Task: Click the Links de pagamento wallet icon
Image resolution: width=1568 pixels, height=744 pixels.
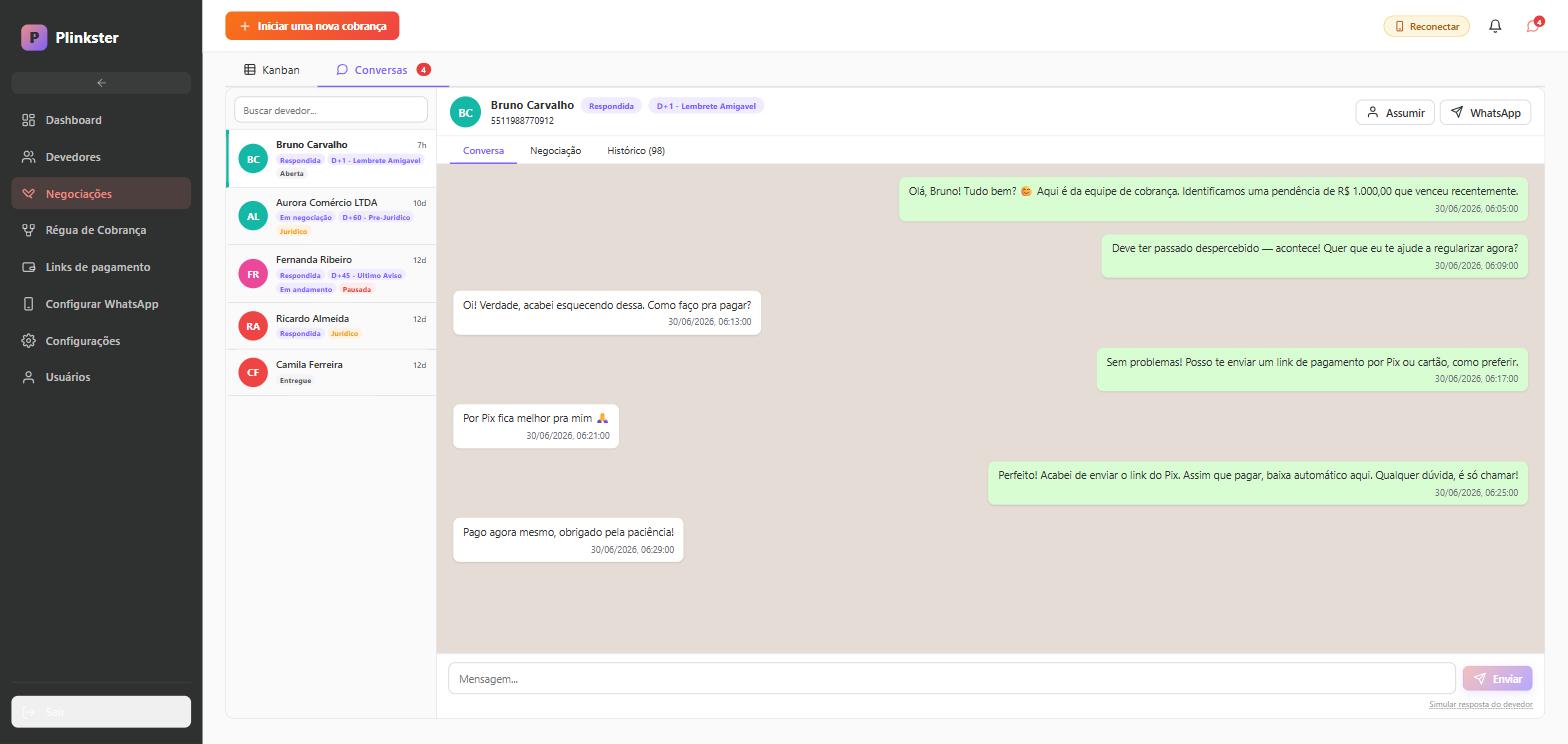Action: [28, 267]
